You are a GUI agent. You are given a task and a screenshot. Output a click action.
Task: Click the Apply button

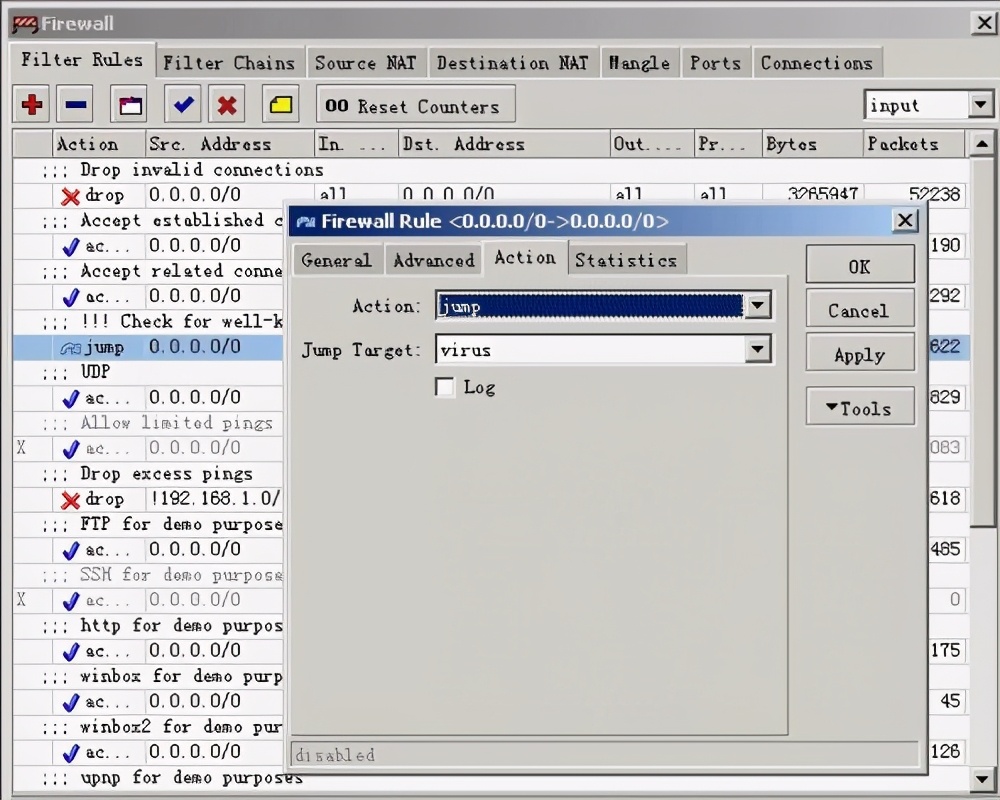point(859,355)
